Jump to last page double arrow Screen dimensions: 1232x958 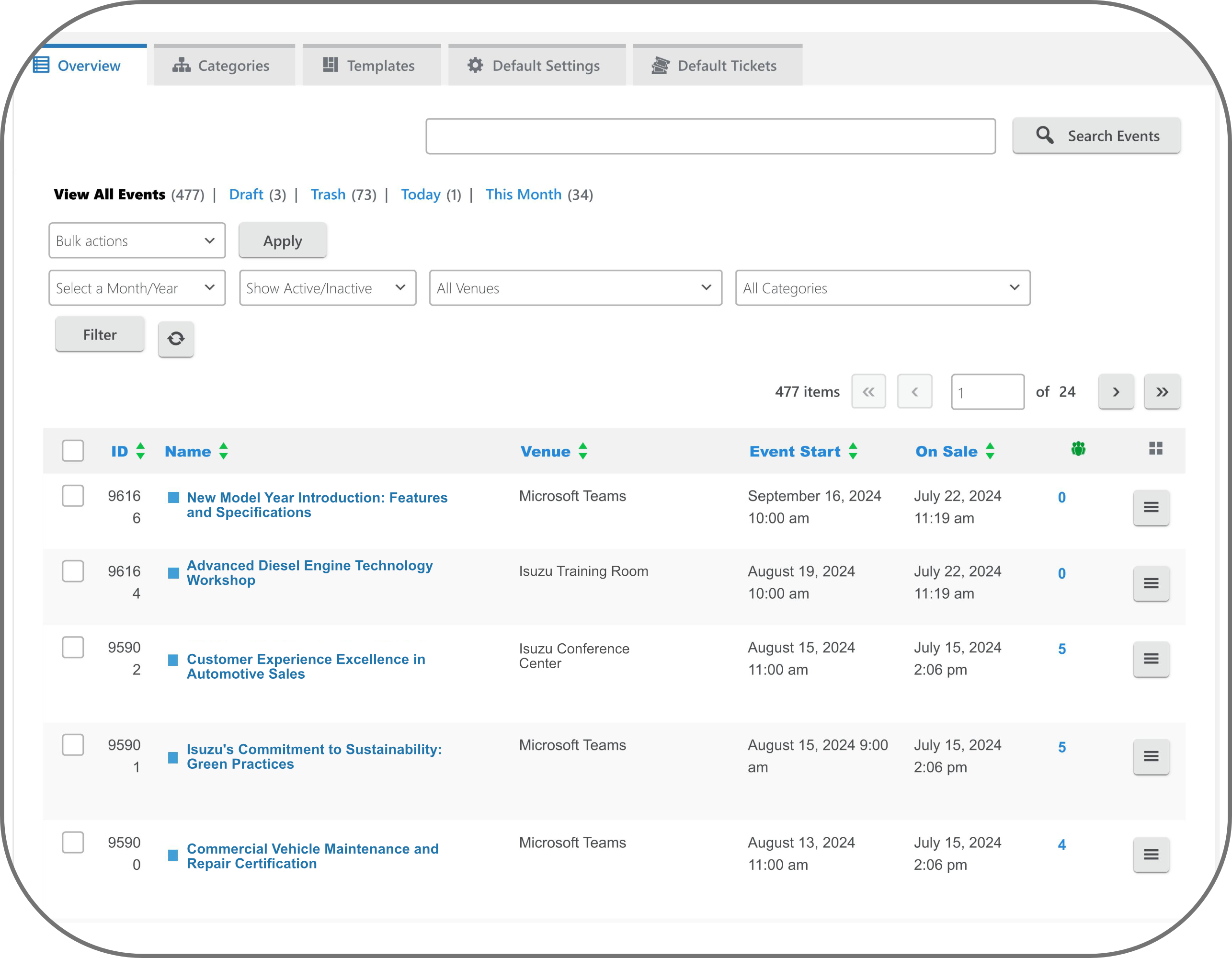tap(1162, 391)
